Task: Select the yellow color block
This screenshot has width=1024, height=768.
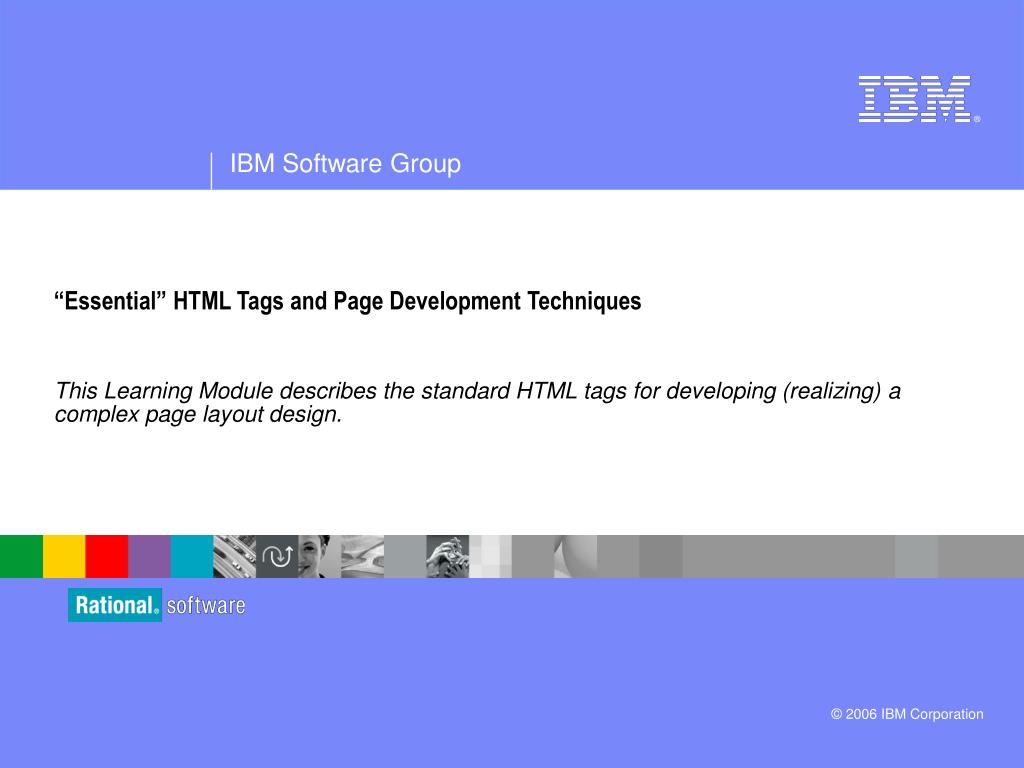Action: (x=62, y=557)
